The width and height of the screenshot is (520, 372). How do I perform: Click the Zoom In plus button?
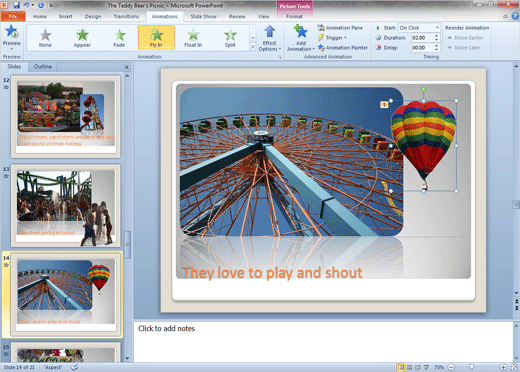pos(503,367)
